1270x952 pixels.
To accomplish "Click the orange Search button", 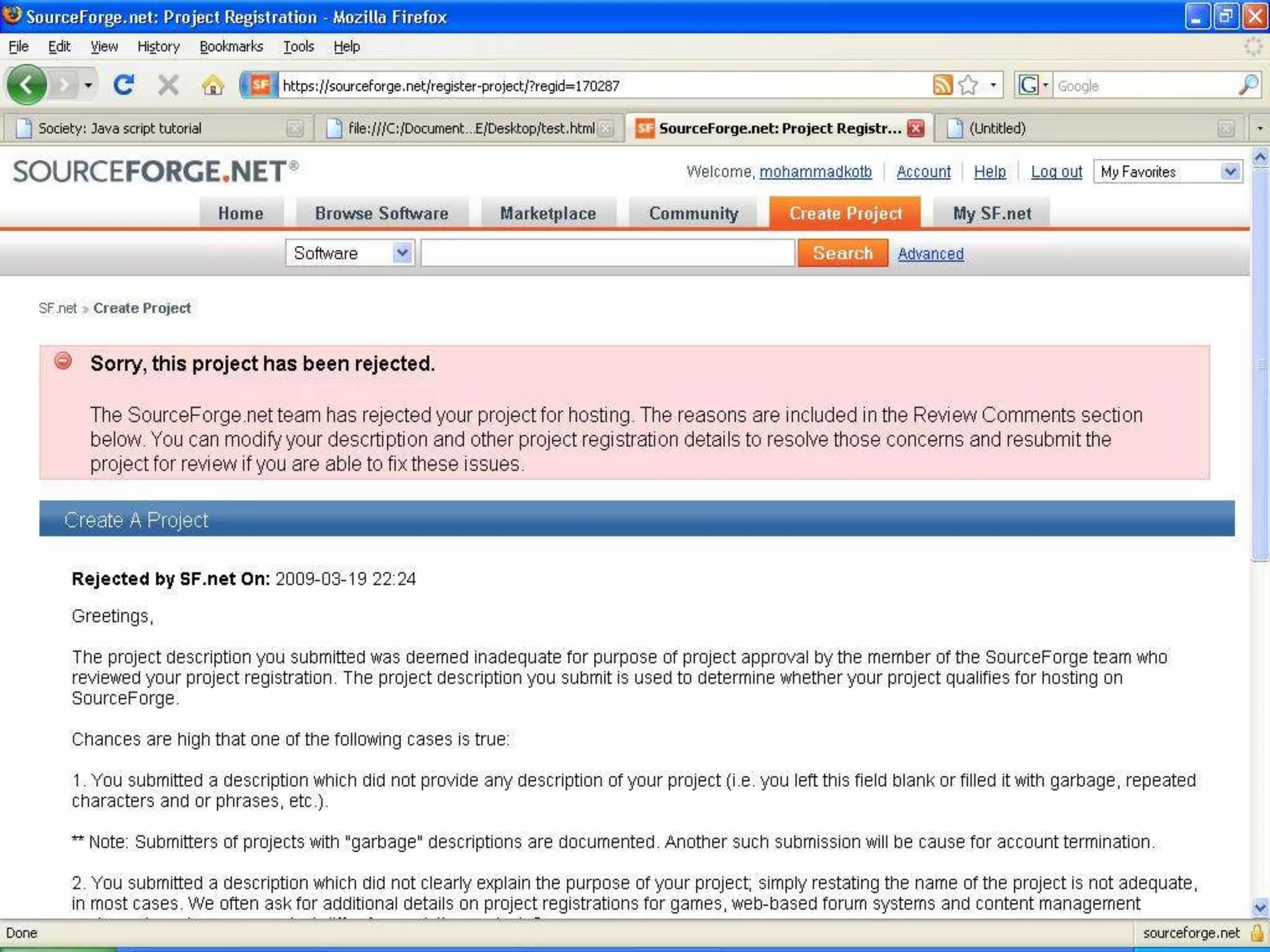I will point(843,253).
